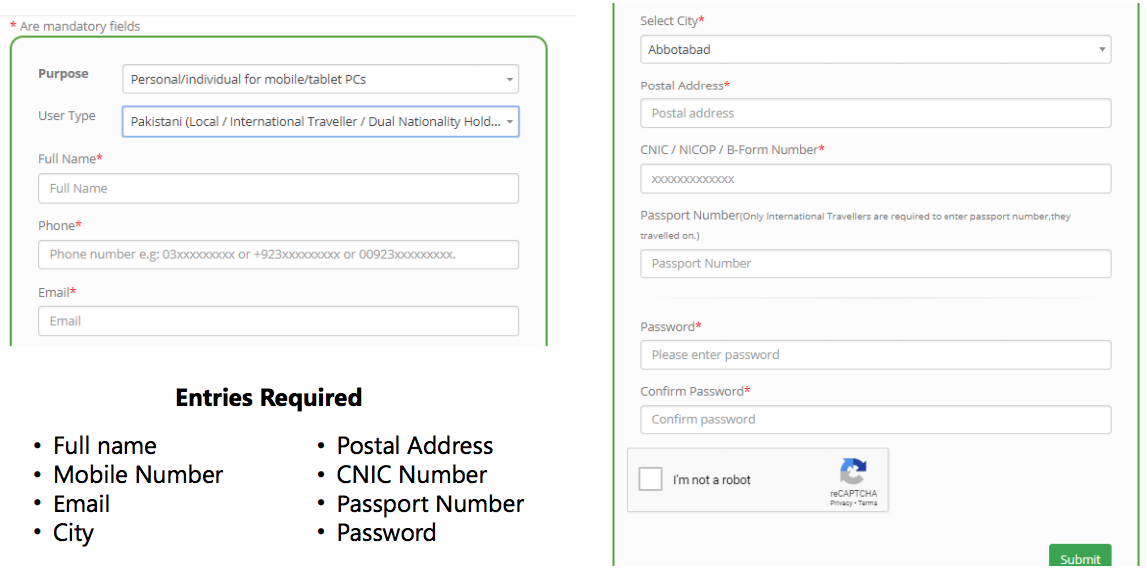Click the Purpose dropdown arrow

pyautogui.click(x=509, y=79)
